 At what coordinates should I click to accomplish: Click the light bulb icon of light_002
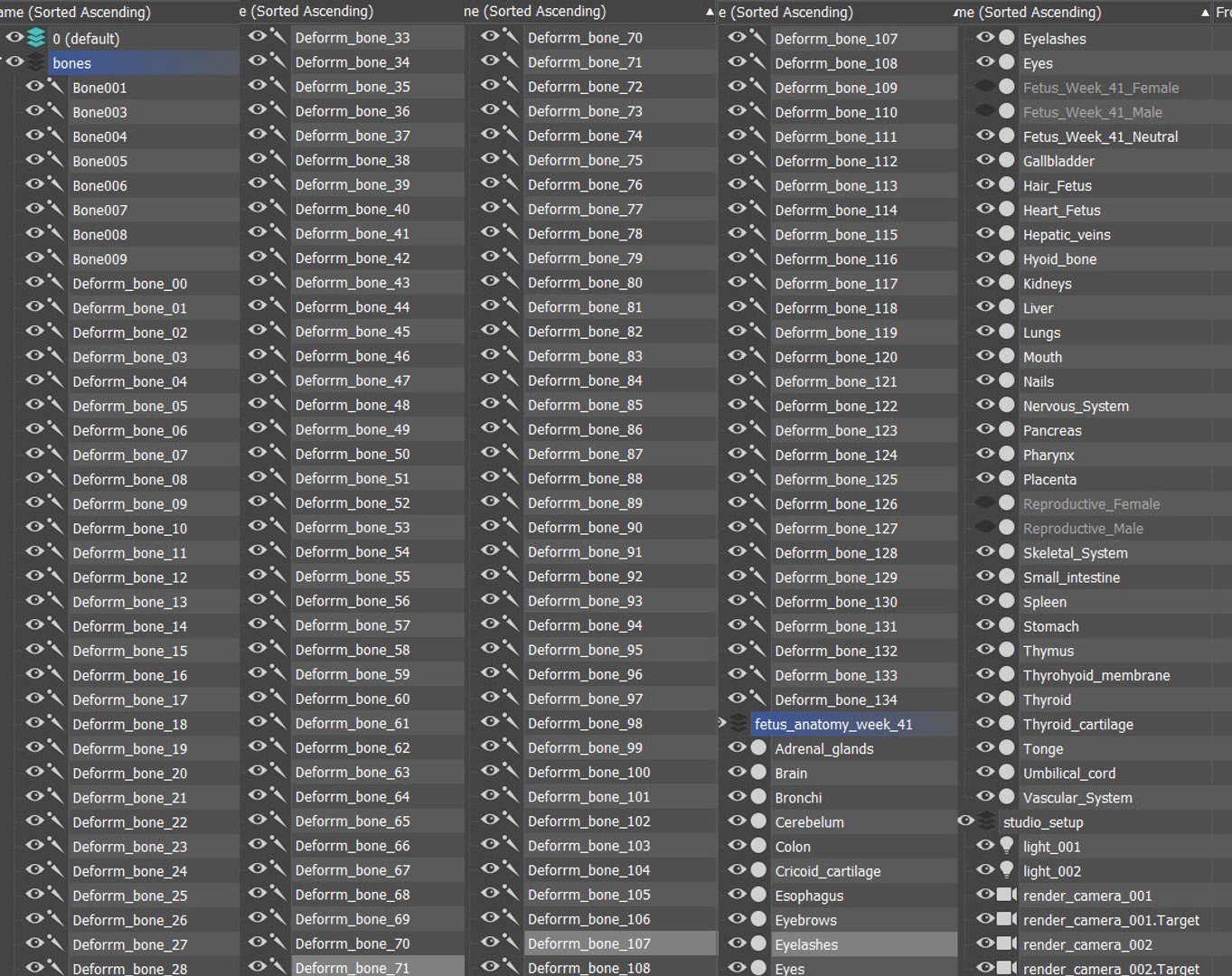pos(1007,869)
